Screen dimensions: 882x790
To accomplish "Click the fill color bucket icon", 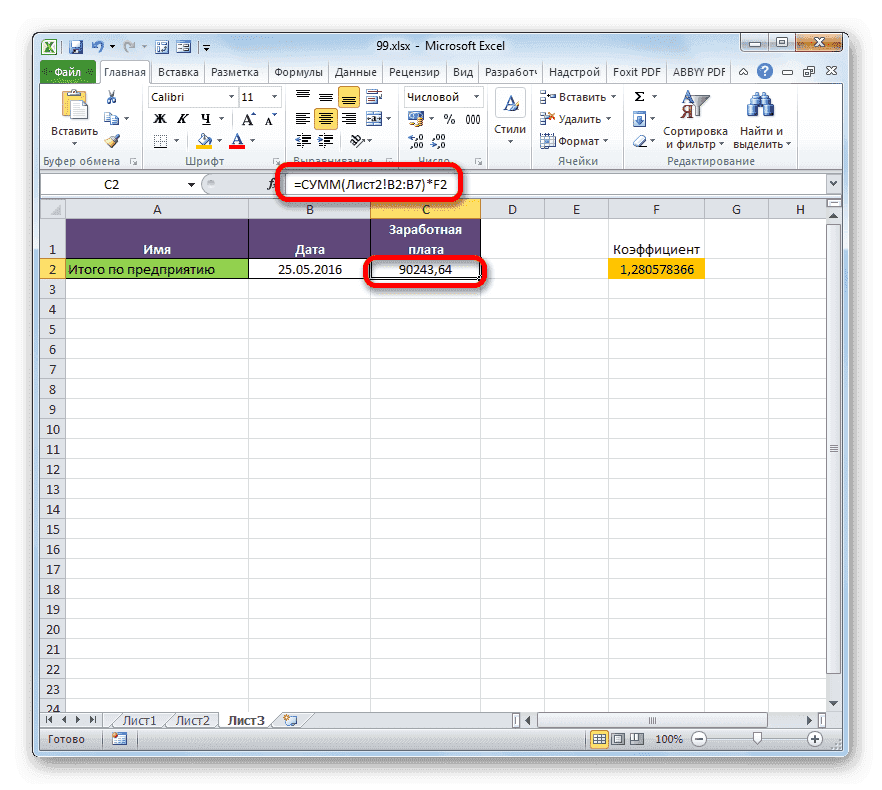I will pos(204,139).
